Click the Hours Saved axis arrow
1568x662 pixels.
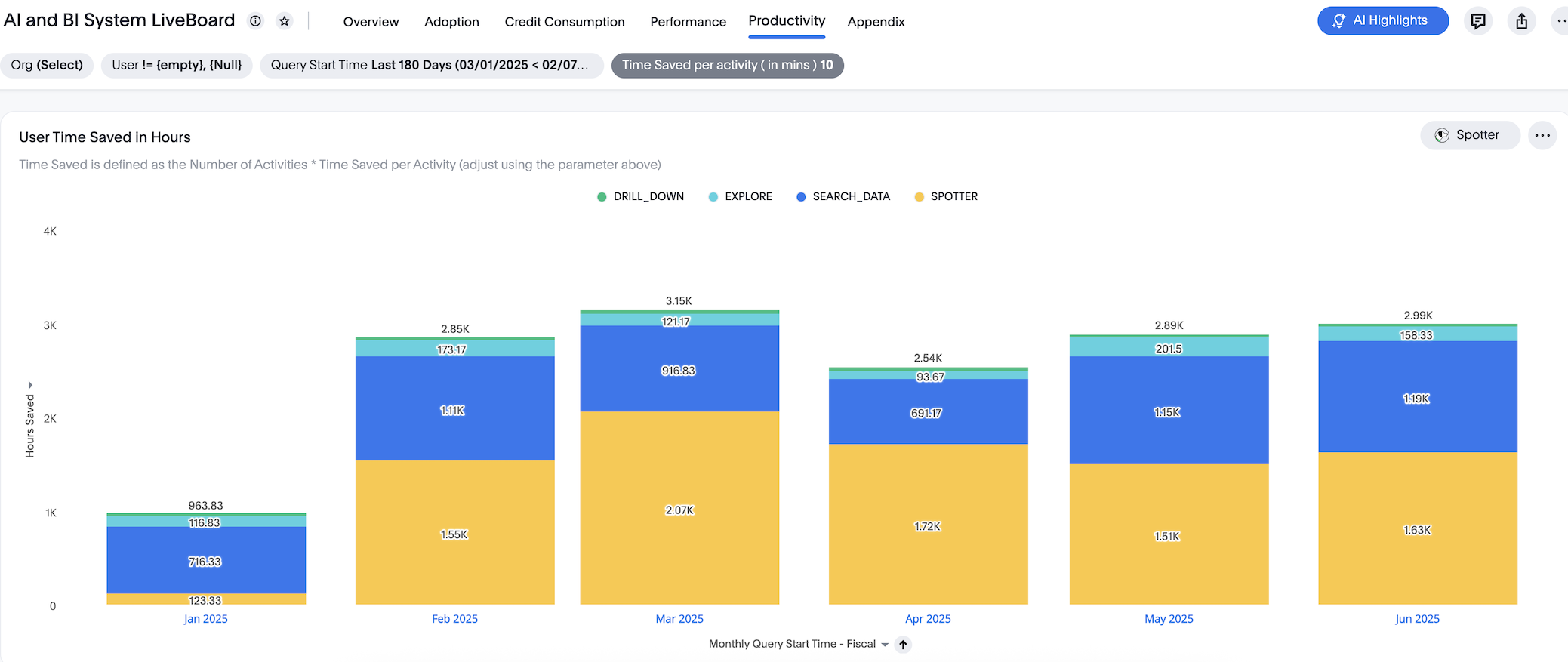coord(30,385)
